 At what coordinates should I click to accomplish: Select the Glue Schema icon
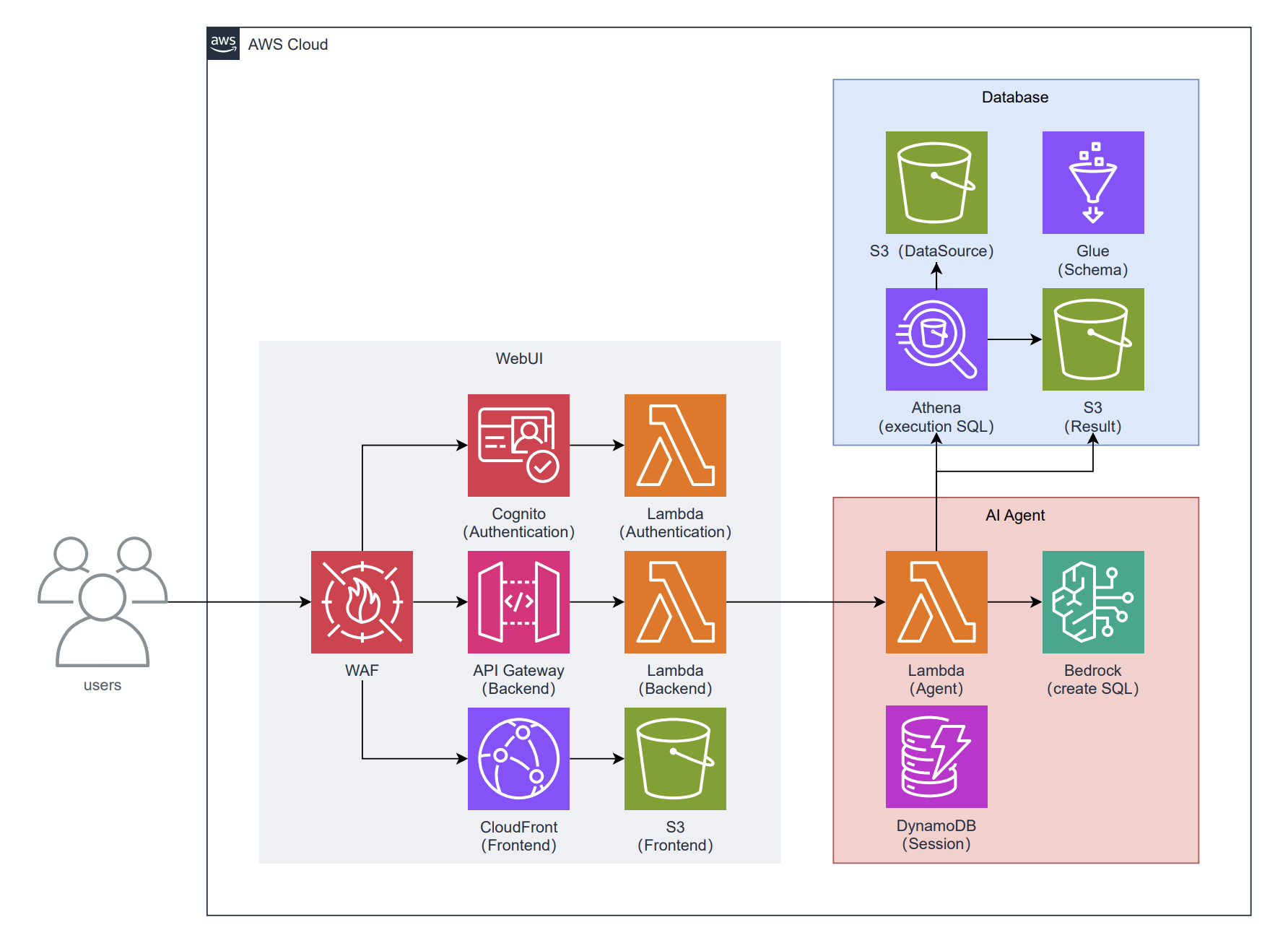[x=1093, y=182]
